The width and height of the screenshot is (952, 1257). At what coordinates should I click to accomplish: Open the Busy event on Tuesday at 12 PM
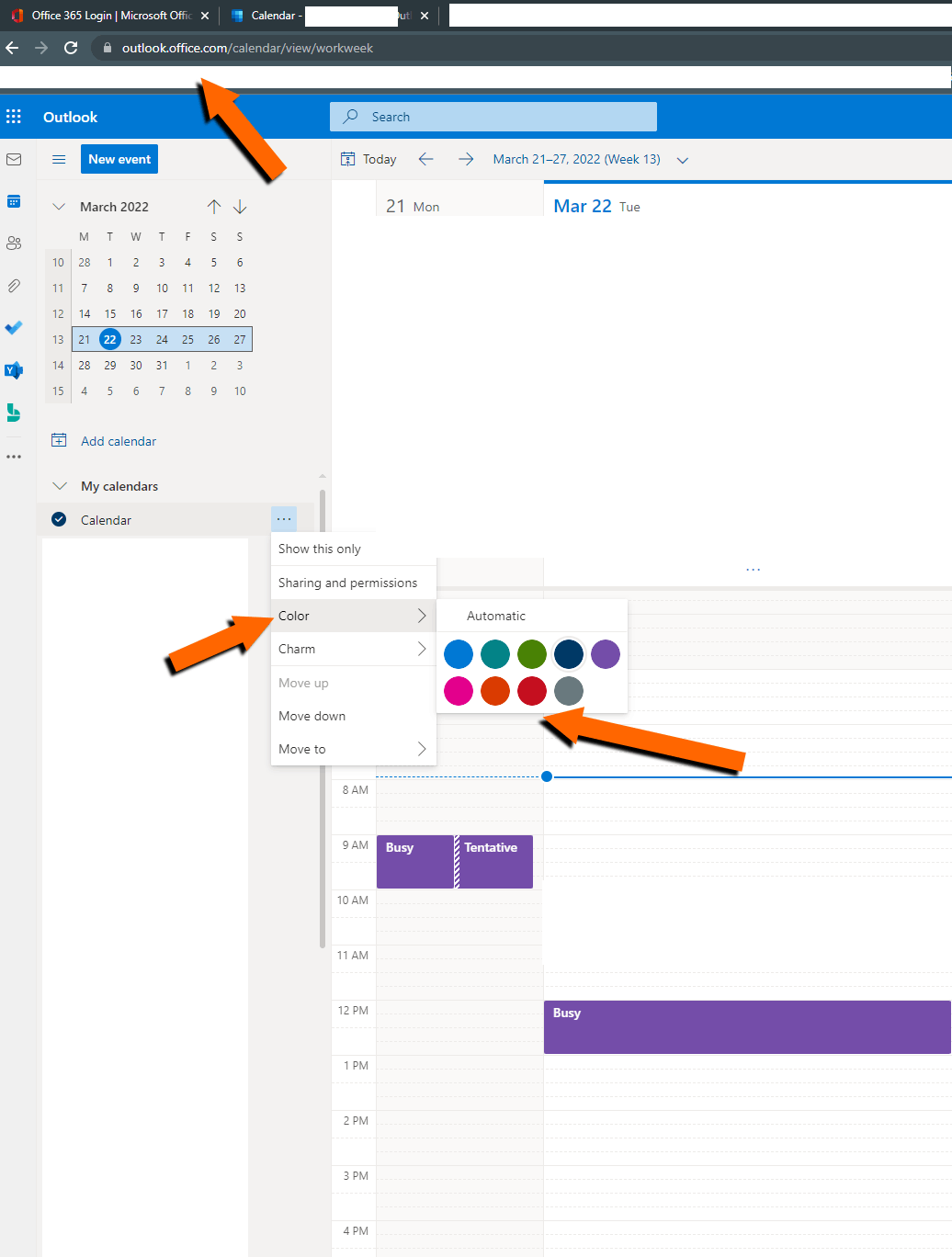tap(747, 1026)
